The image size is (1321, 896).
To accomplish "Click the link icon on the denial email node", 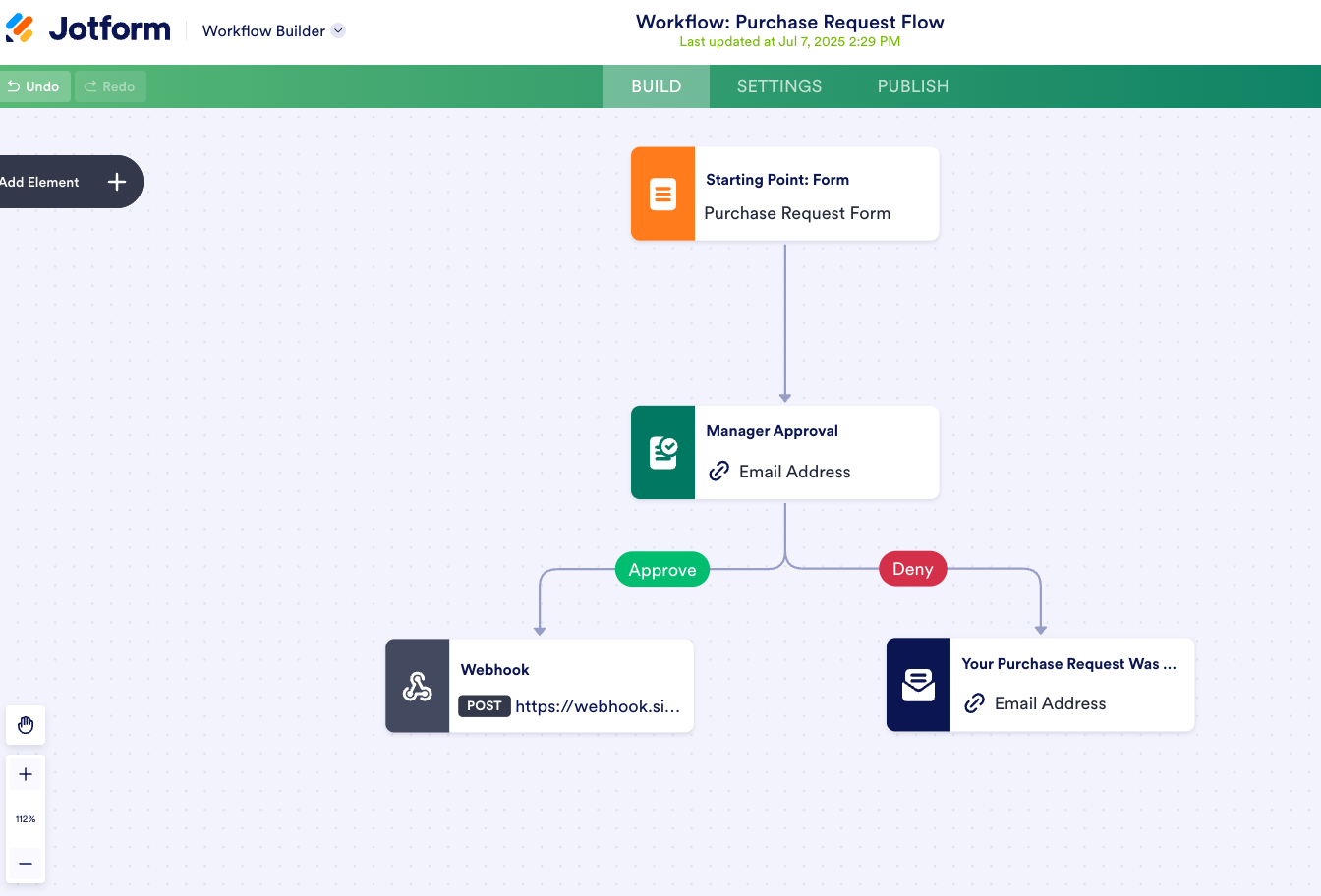I will click(x=974, y=703).
